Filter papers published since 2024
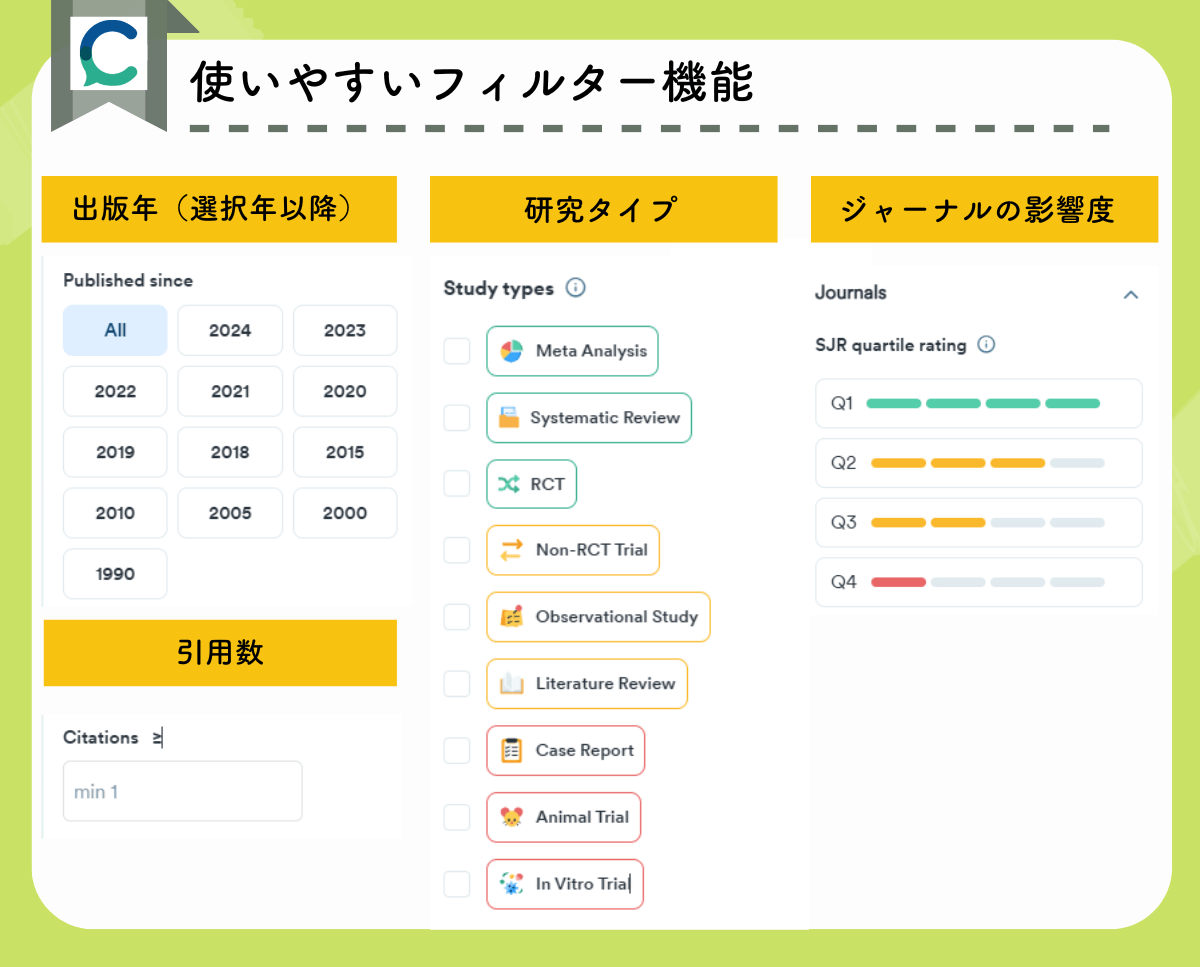The height and width of the screenshot is (967, 1200). point(230,330)
